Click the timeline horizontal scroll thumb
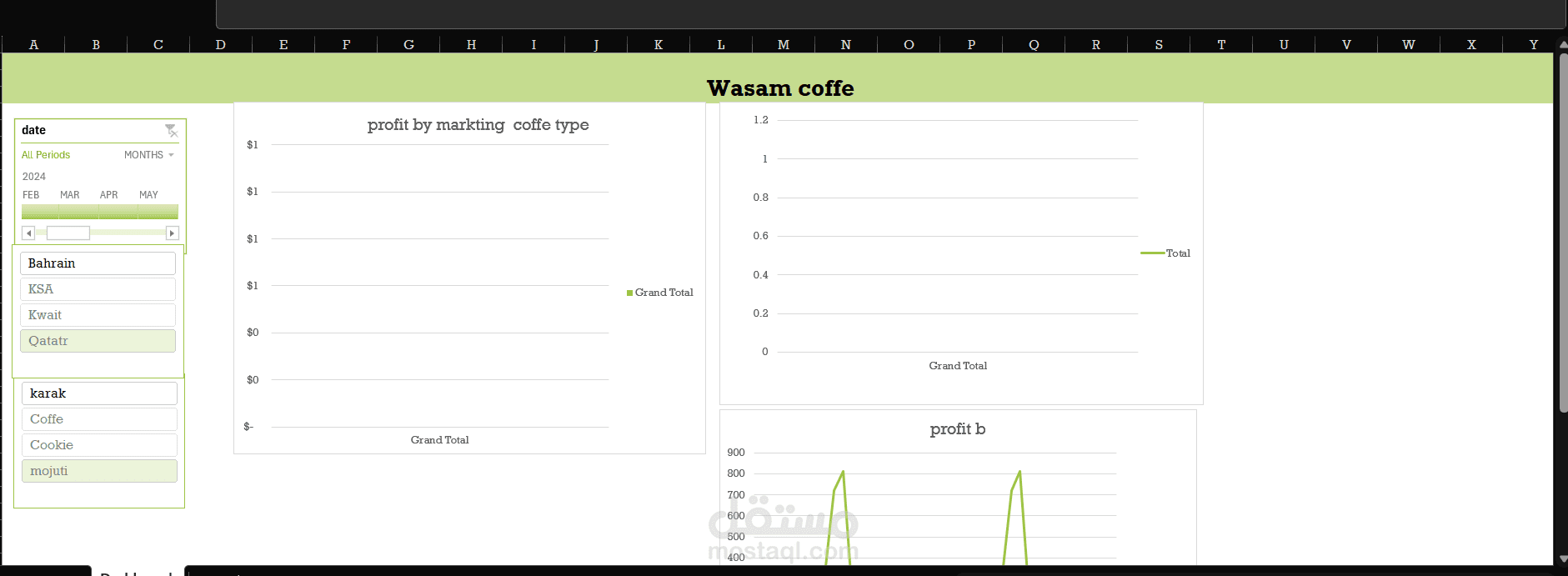Screen dimensions: 1568x576 (68, 233)
